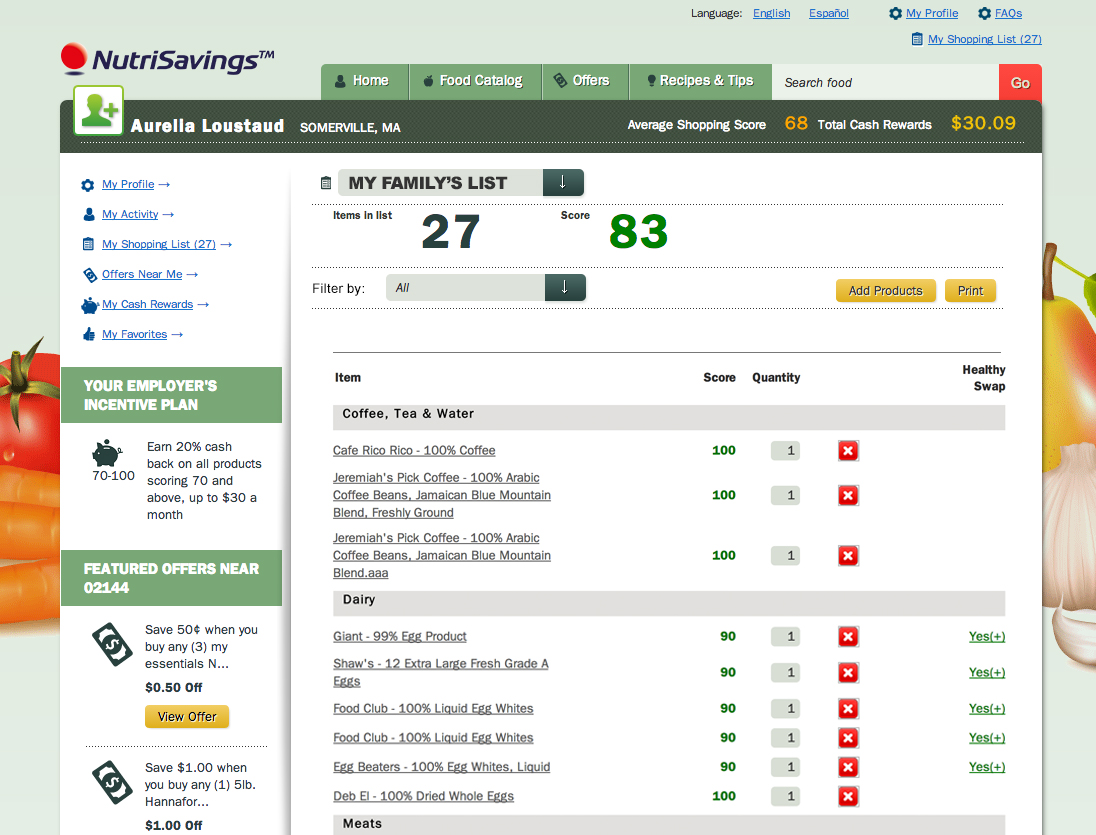Viewport: 1096px width, 835px height.
Task: Click quantity field for Cafe Rico Rico
Action: pos(786,451)
